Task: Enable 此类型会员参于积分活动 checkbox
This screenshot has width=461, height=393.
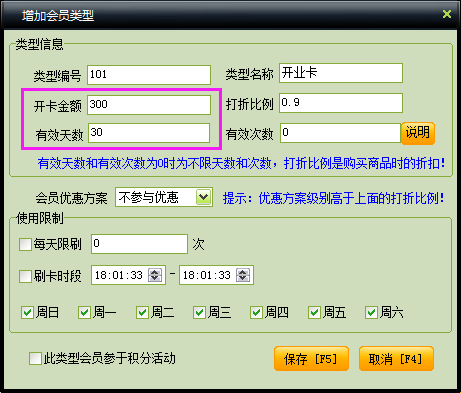Action: [35, 359]
